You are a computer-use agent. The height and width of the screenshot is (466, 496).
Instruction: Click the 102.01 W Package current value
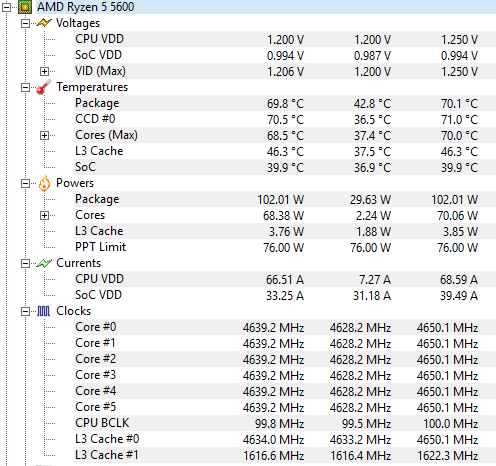pos(281,200)
